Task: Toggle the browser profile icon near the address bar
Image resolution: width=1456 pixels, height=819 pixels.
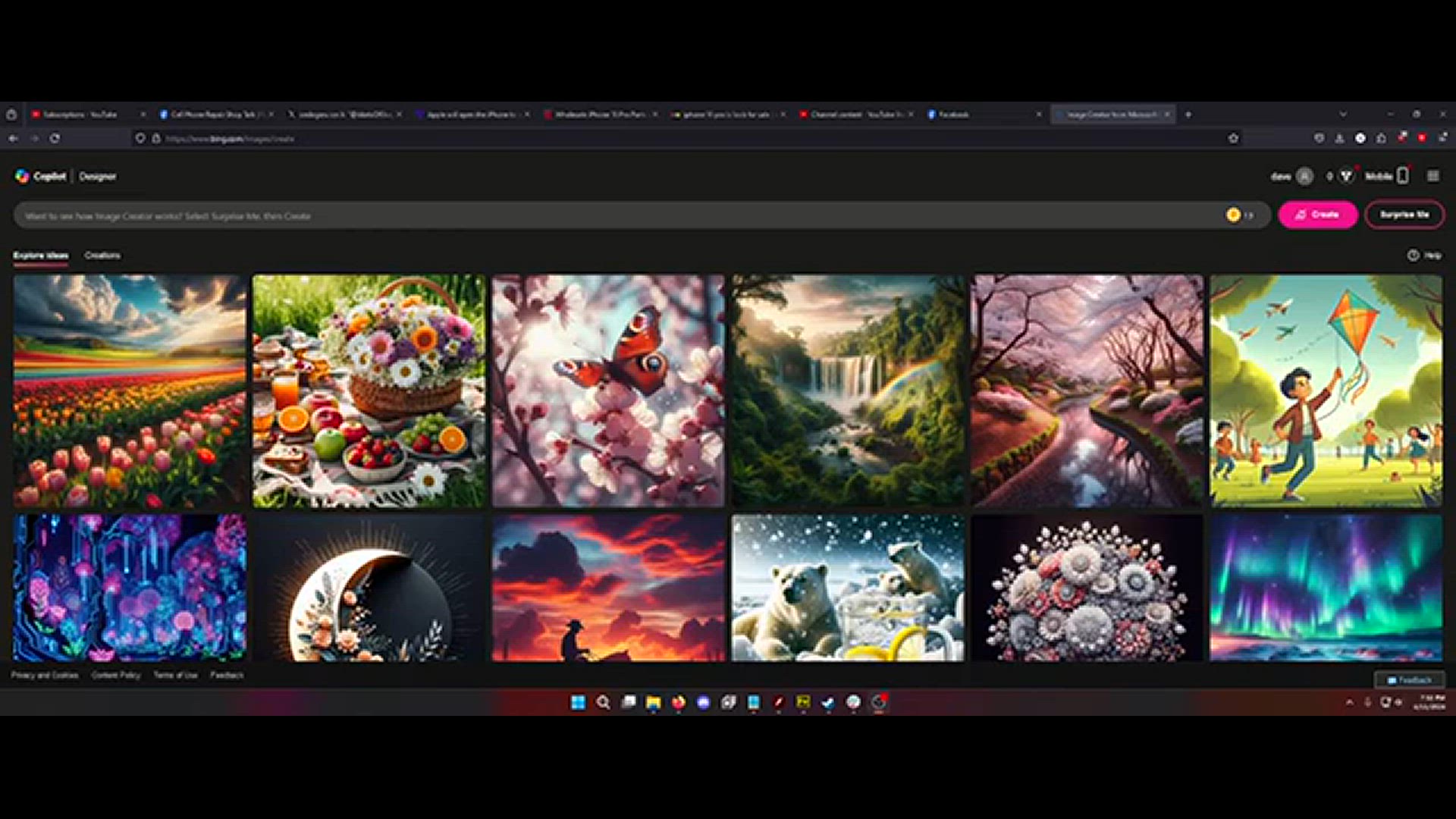Action: 1340,138
